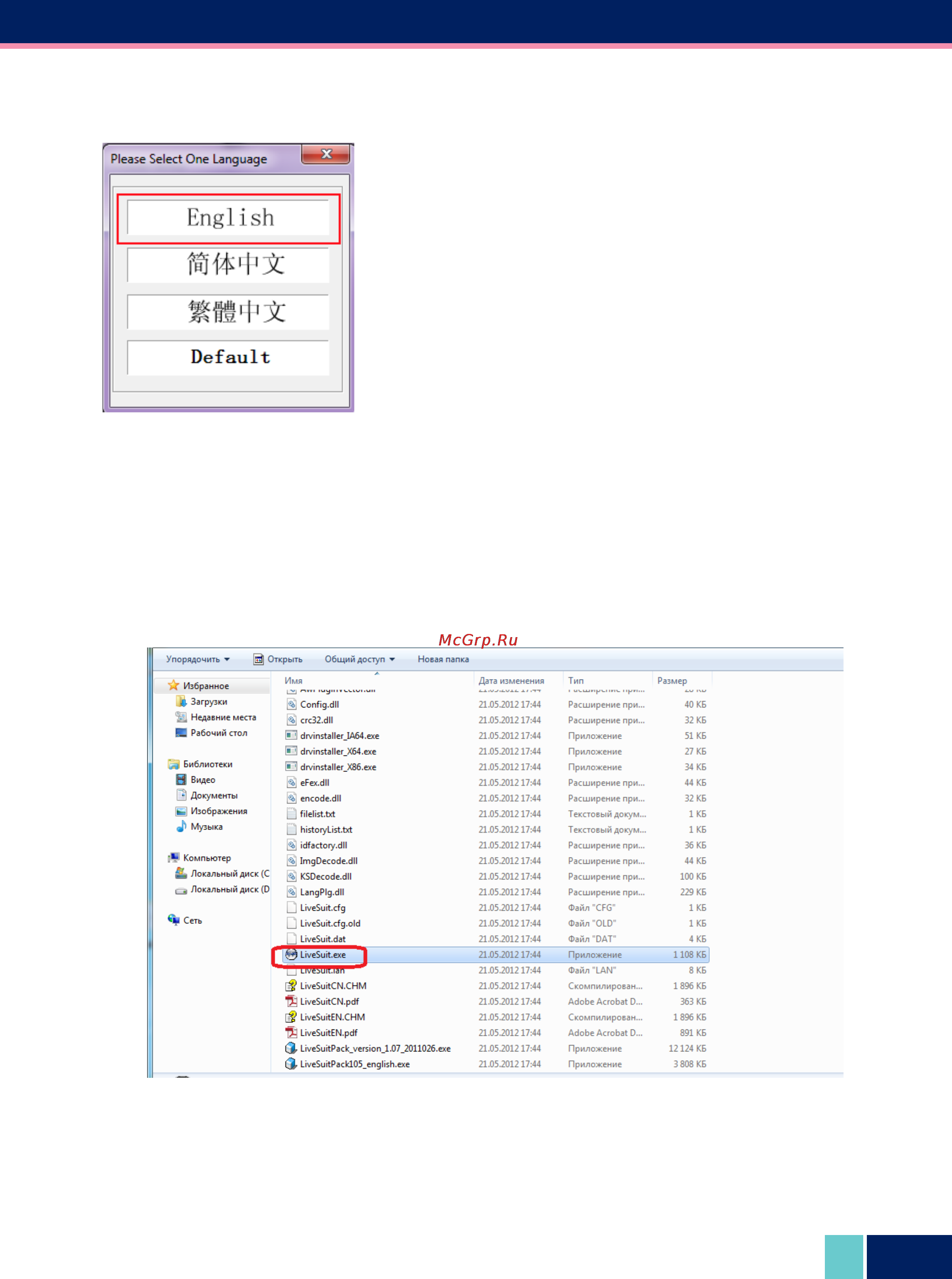Select LiveSuitEN.pdf document icon
This screenshot has width=952, height=1279.
click(x=291, y=1033)
